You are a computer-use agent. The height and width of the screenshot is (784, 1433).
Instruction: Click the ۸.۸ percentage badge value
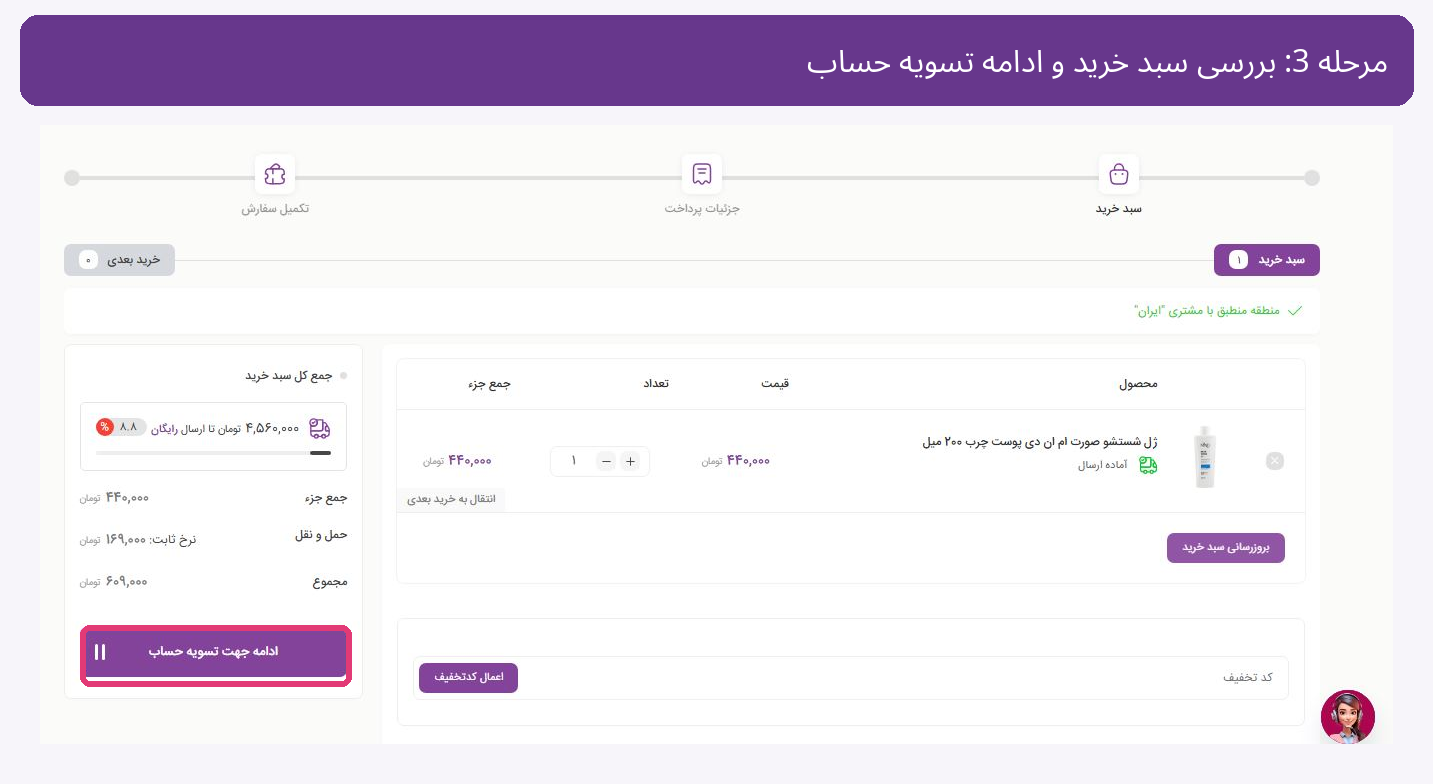tap(128, 427)
